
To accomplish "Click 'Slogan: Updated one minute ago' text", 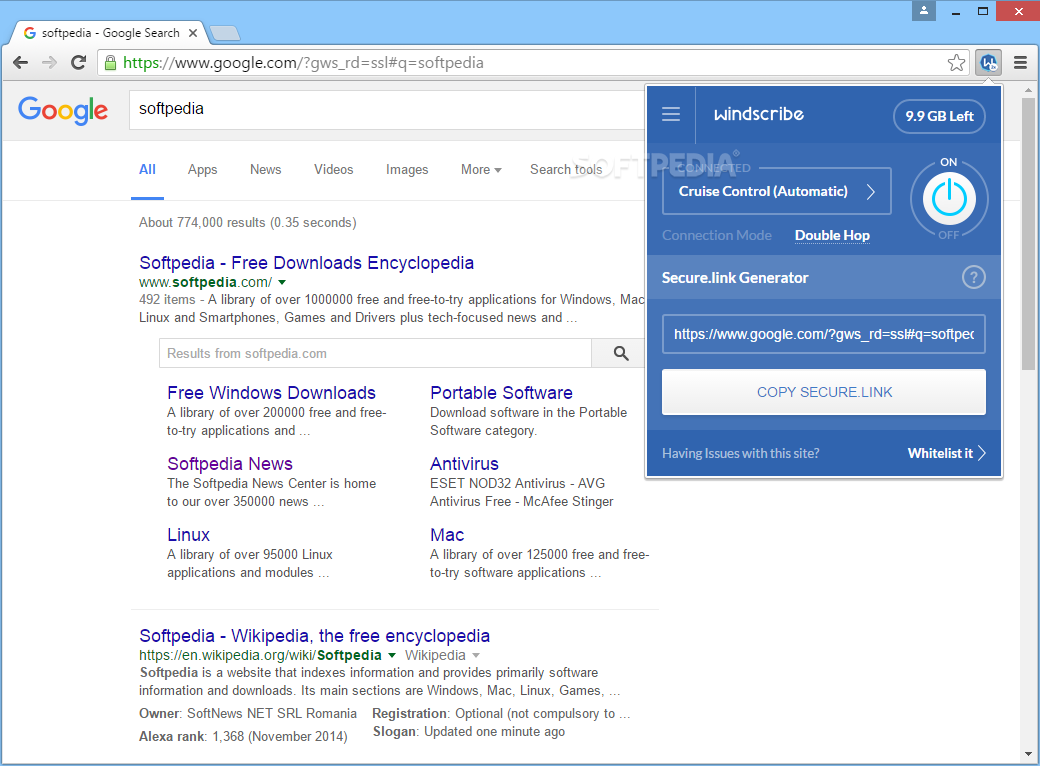I will pyautogui.click(x=468, y=732).
